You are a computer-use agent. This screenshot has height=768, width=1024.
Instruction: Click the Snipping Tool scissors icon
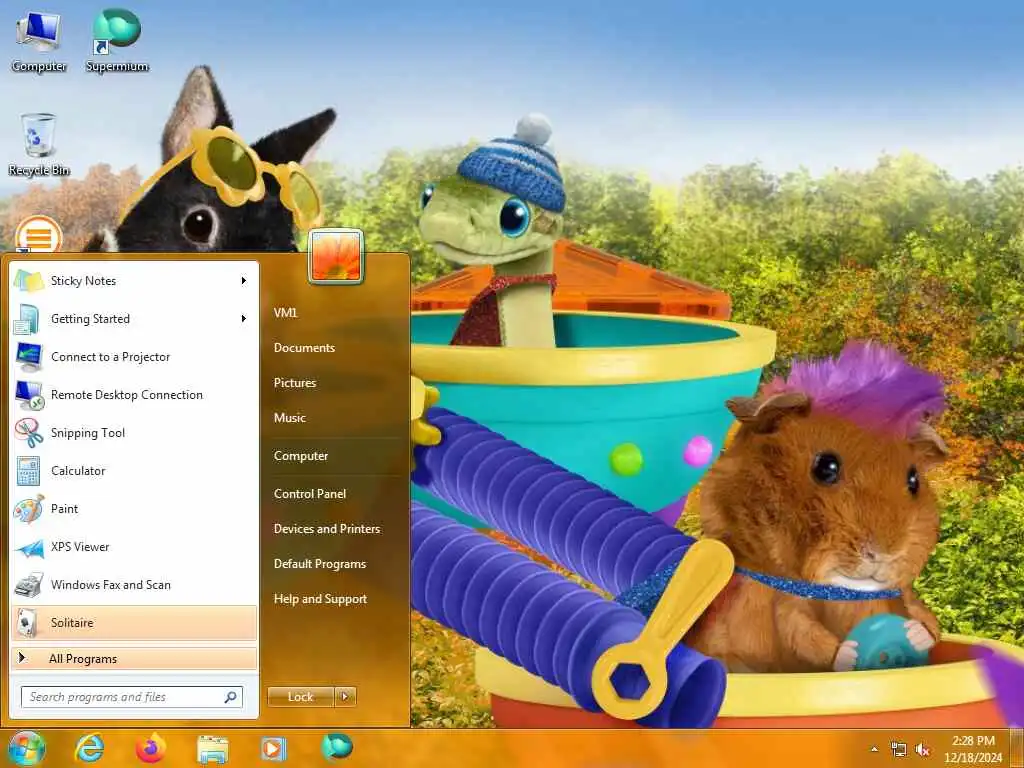coord(29,432)
